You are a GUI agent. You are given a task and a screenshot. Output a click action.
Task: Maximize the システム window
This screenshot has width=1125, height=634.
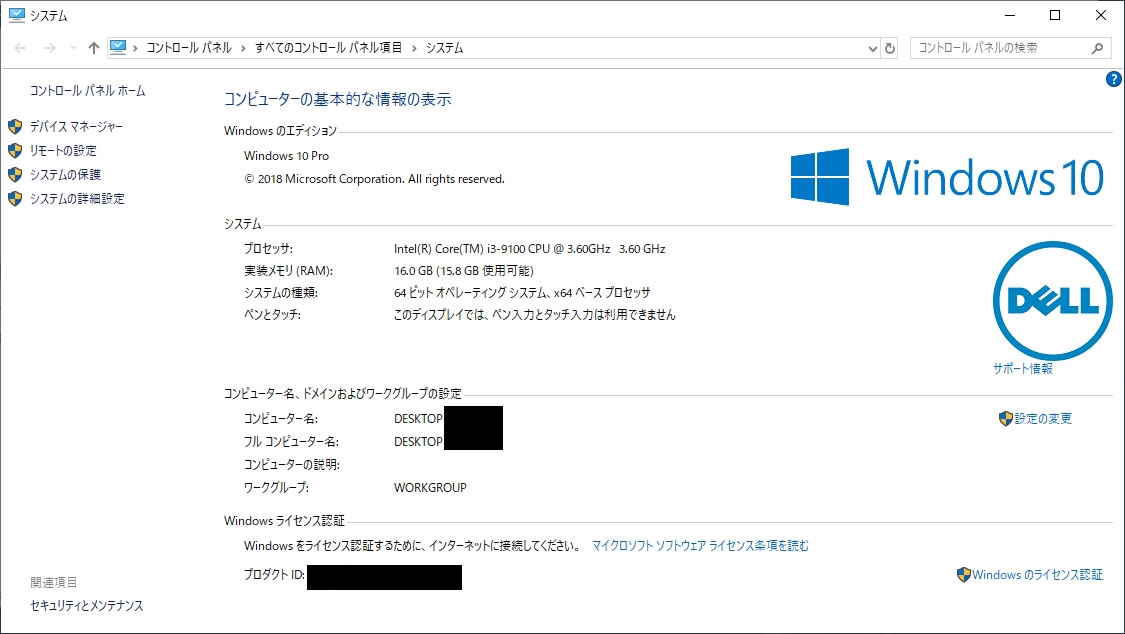pos(1055,15)
